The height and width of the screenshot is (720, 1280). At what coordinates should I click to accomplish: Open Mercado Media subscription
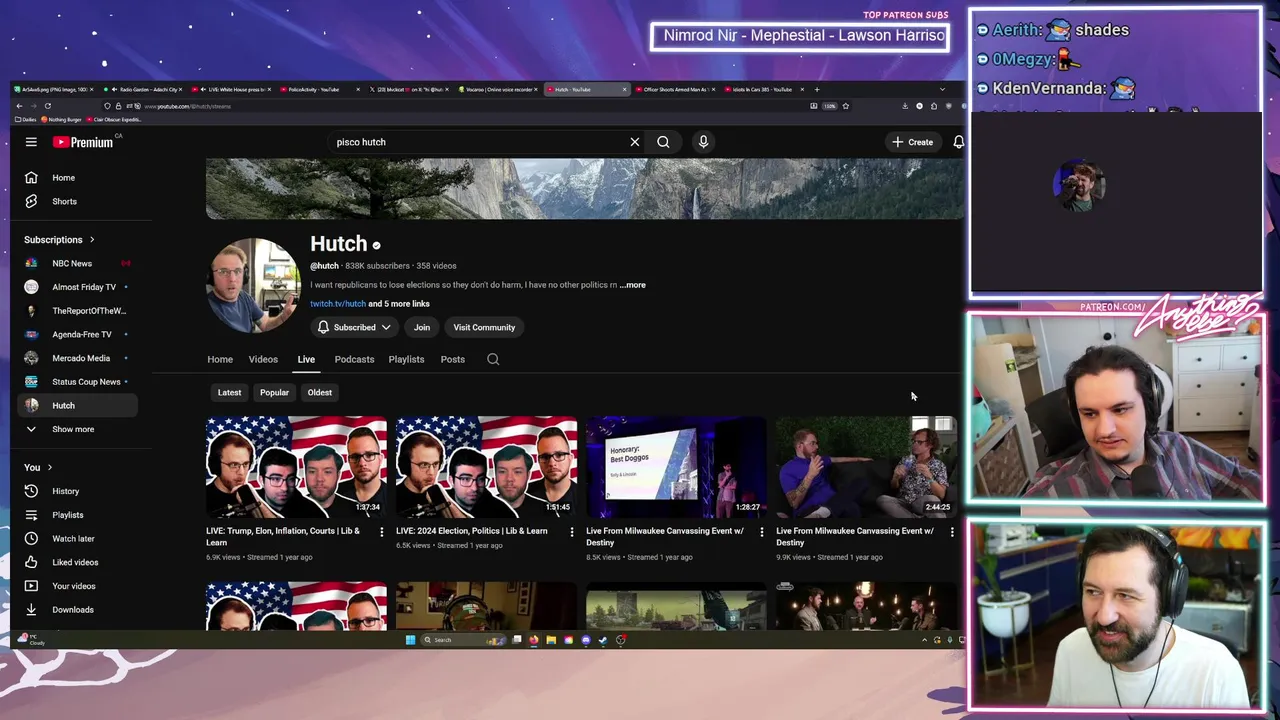pos(80,358)
